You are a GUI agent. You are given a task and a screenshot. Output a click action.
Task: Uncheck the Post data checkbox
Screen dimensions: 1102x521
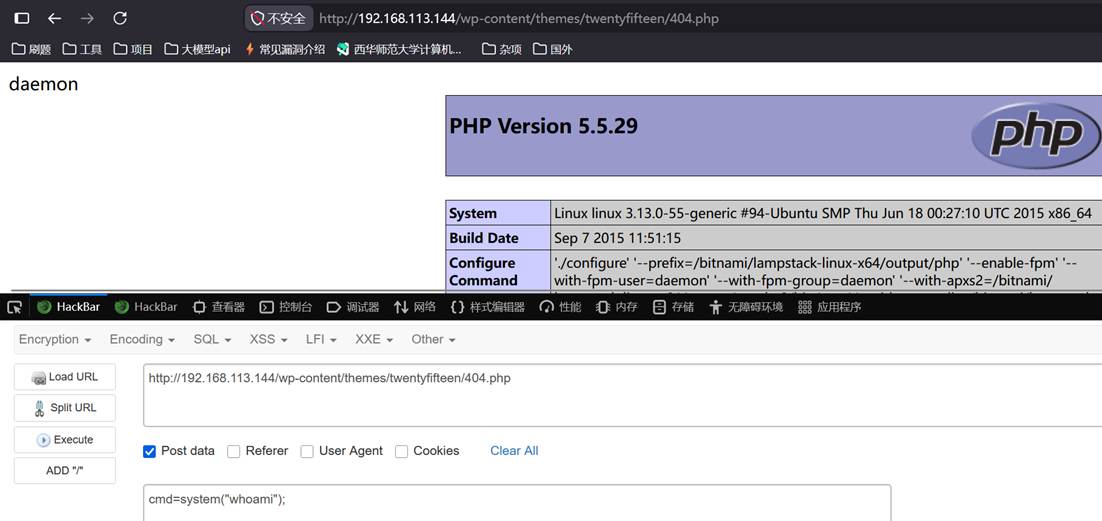pyautogui.click(x=149, y=451)
